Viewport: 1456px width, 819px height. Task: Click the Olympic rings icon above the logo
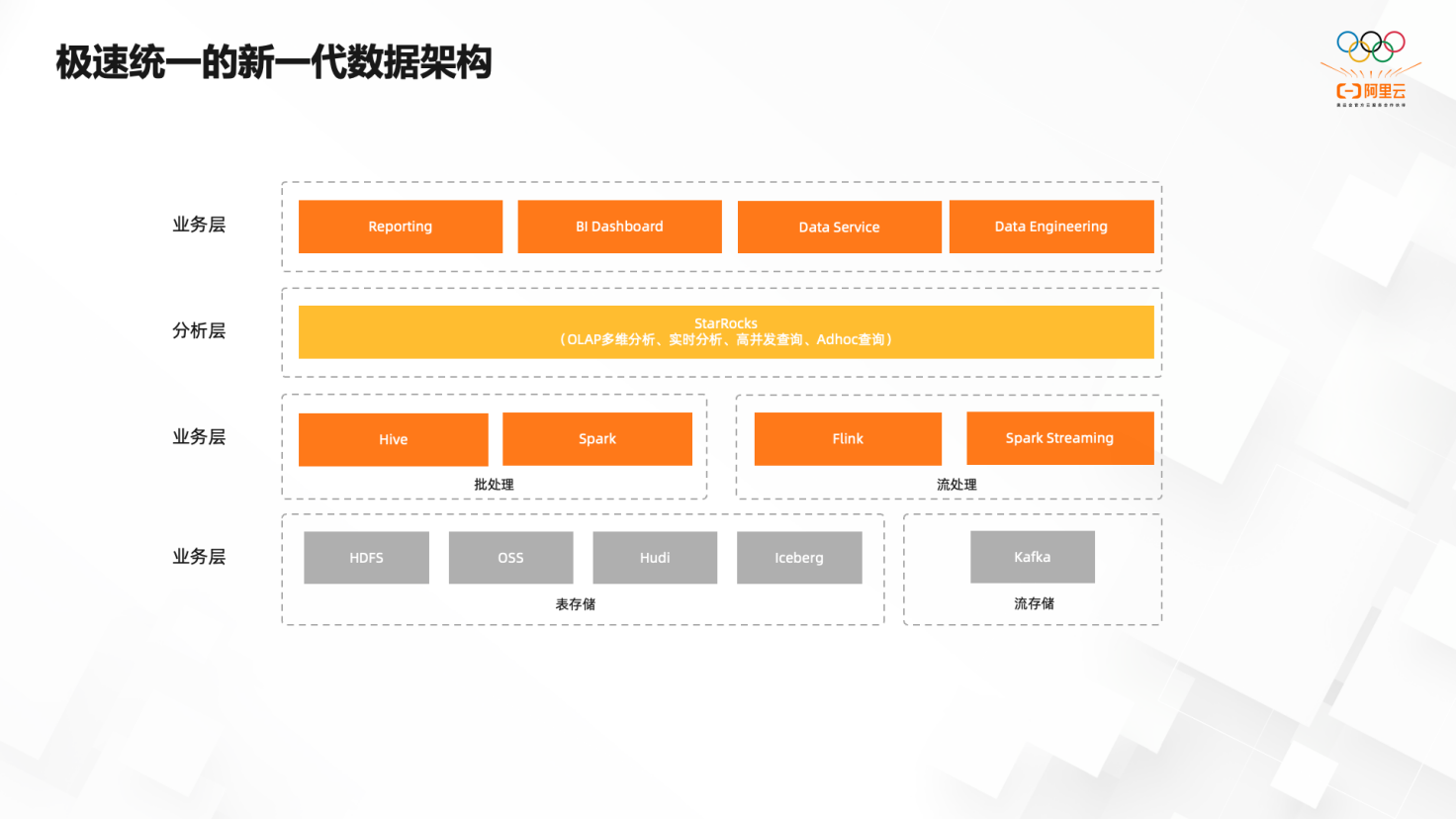point(1373,45)
